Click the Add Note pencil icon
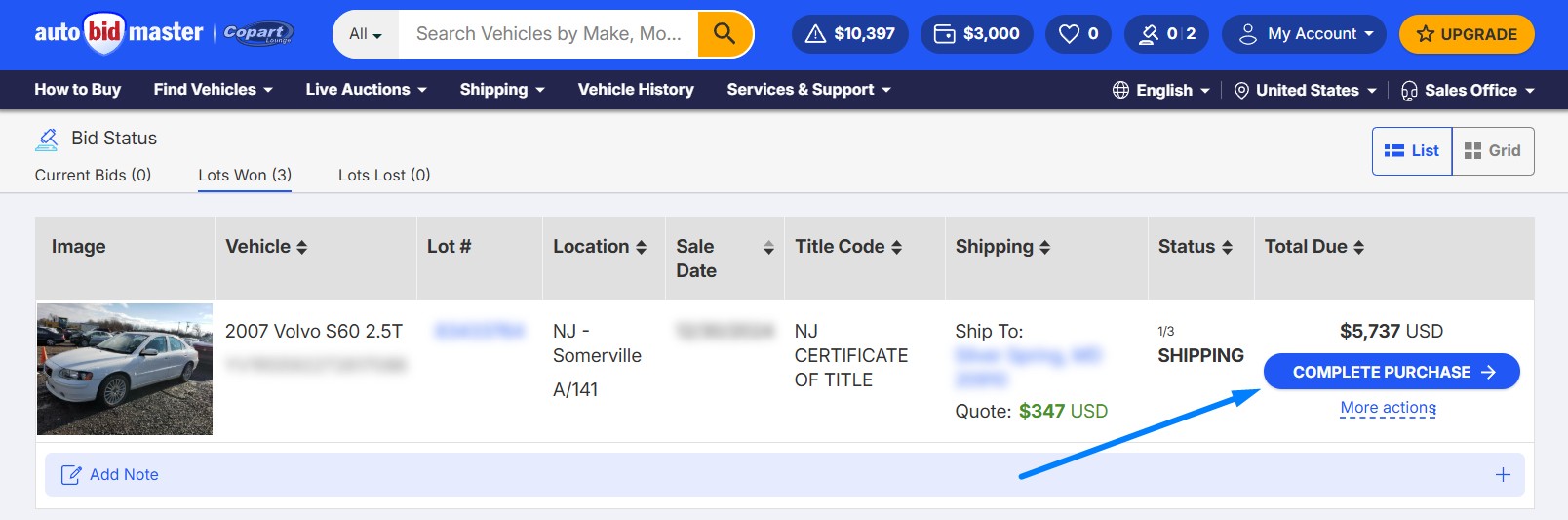The height and width of the screenshot is (520, 1568). (x=71, y=475)
